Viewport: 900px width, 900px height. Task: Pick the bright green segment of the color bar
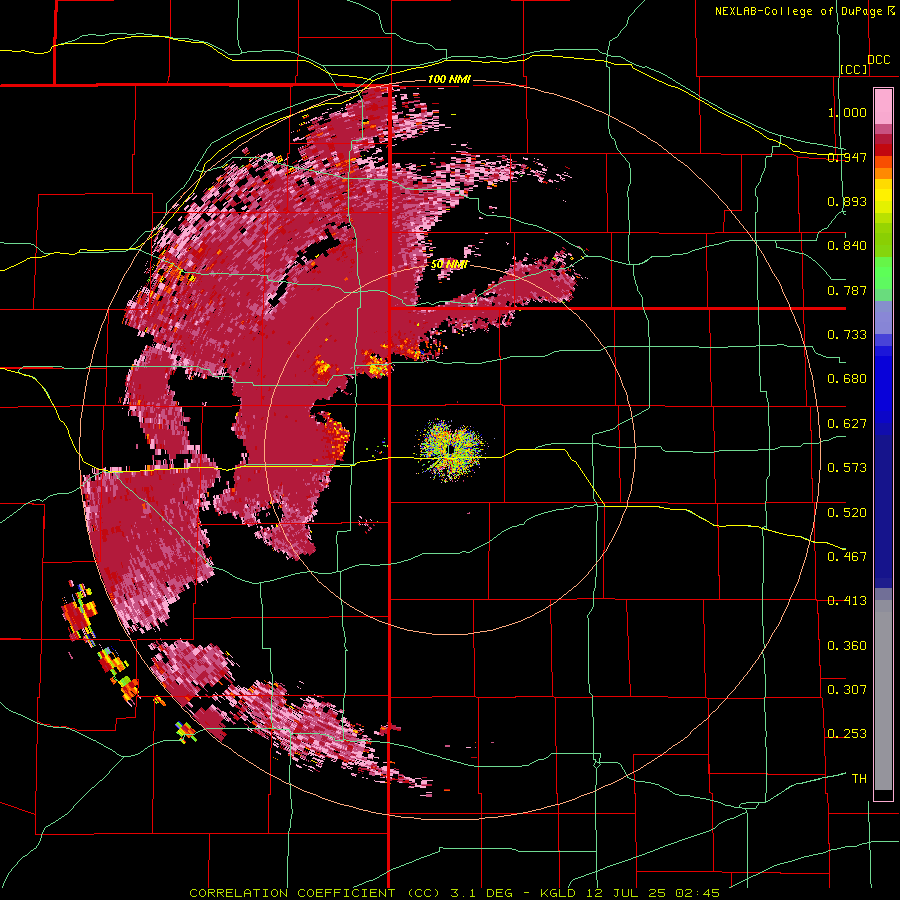click(883, 272)
